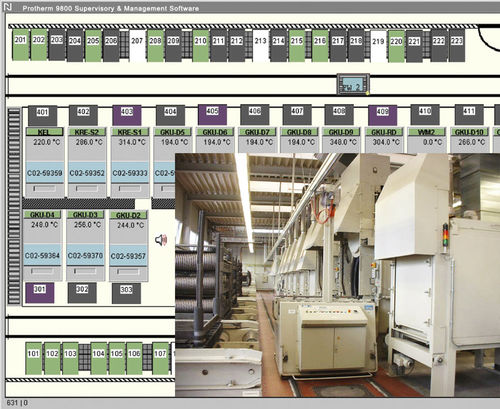Viewport: 500px width, 409px height.
Task: Select lower rack position 103
Action: pos(70,358)
